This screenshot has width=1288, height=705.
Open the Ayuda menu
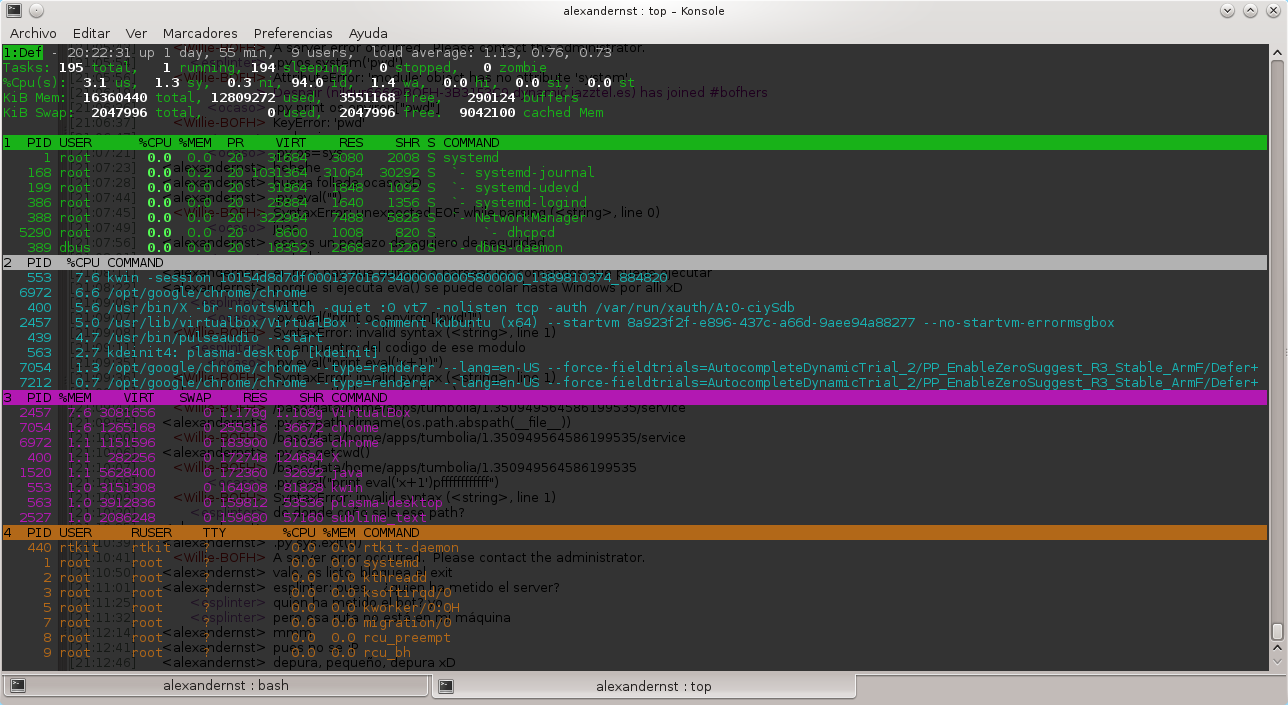click(369, 33)
